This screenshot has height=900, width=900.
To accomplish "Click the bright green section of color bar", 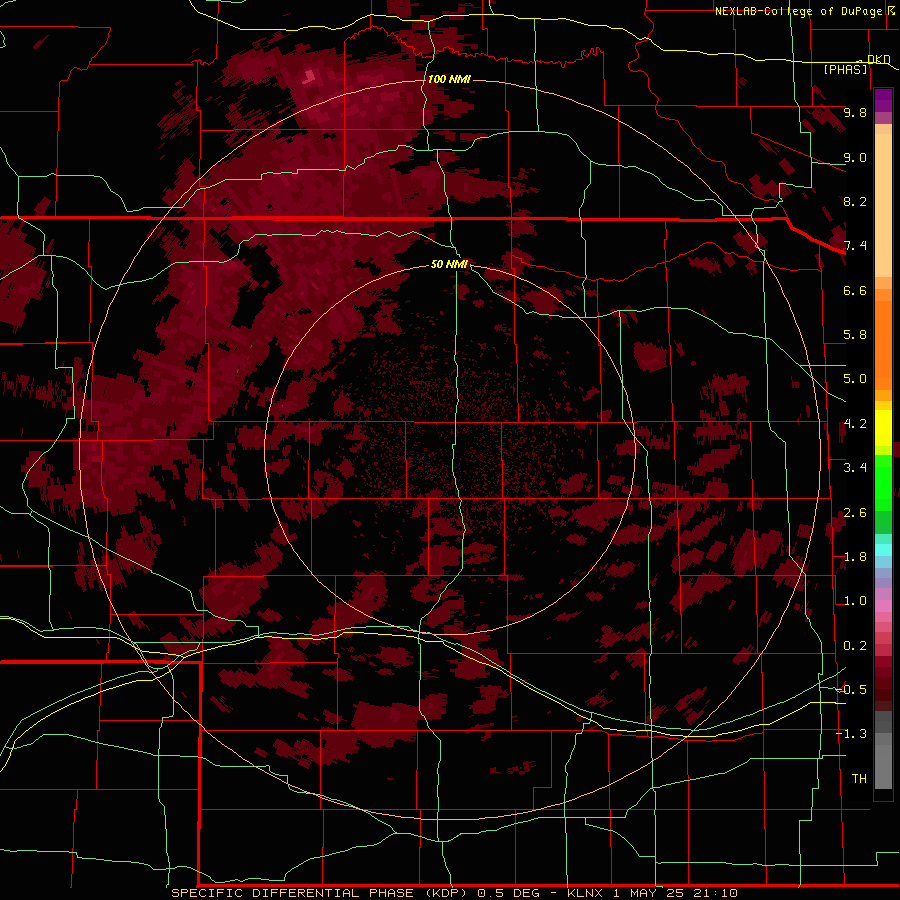I will 883,482.
